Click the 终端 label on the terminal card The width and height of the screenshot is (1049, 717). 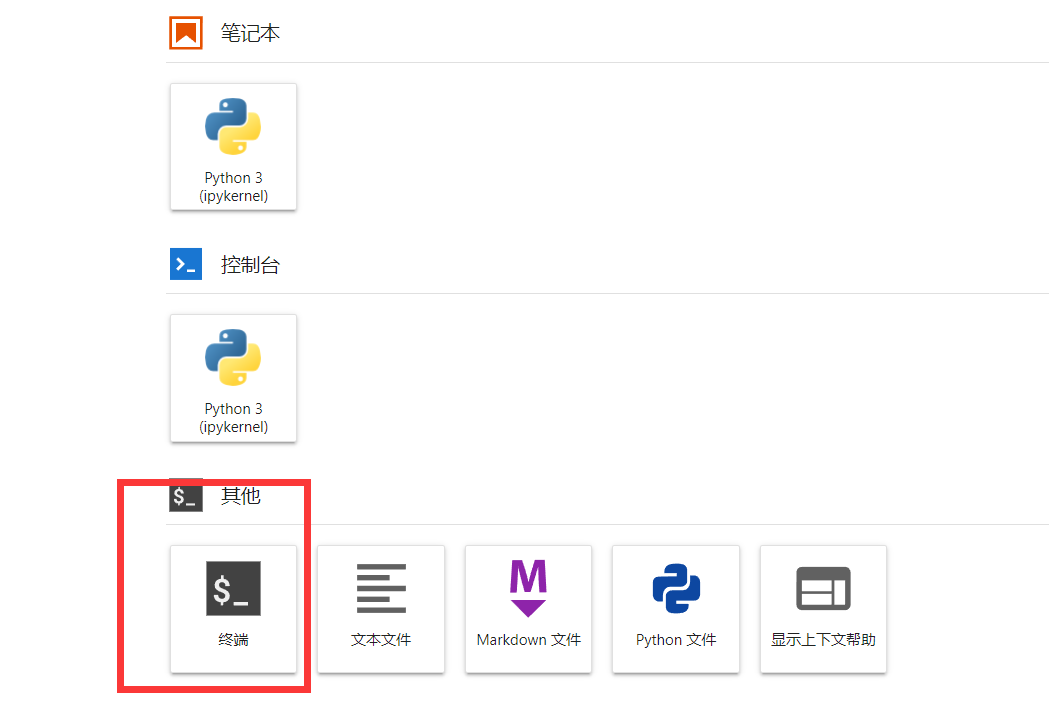[233, 640]
